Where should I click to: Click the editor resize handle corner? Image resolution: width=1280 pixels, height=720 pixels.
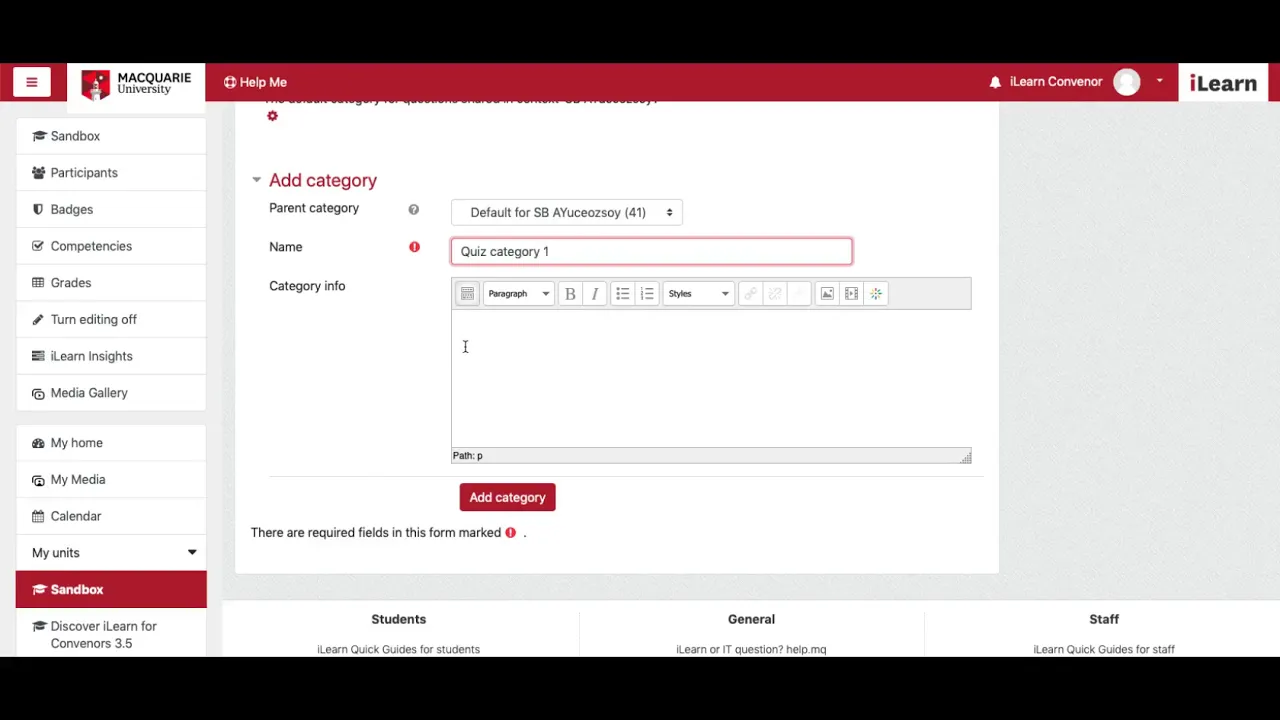pyautogui.click(x=965, y=457)
